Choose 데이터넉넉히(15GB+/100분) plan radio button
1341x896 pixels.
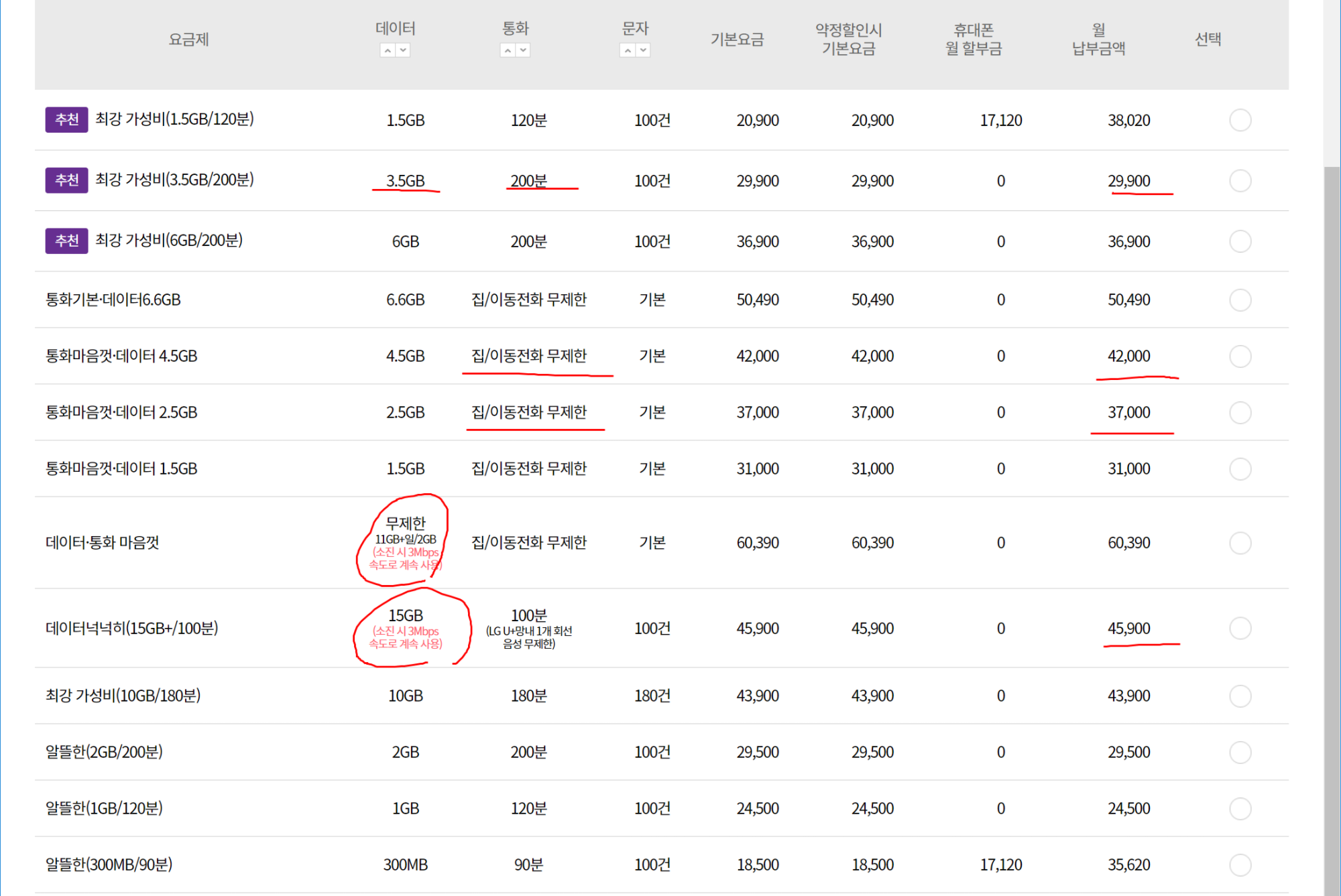1240,629
